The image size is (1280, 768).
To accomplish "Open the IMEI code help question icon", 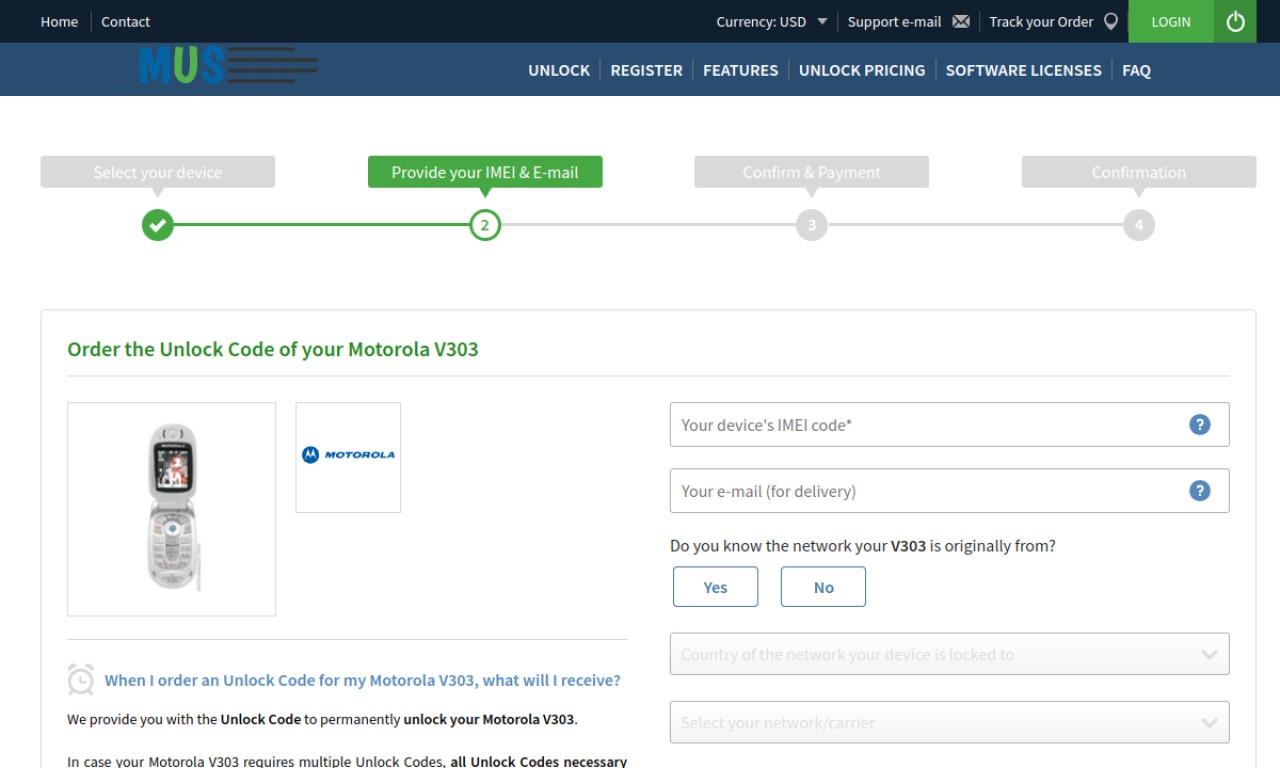I will (1200, 425).
